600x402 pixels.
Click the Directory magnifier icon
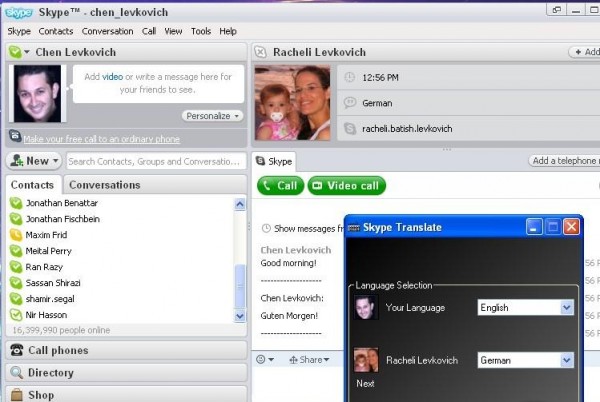[16, 372]
